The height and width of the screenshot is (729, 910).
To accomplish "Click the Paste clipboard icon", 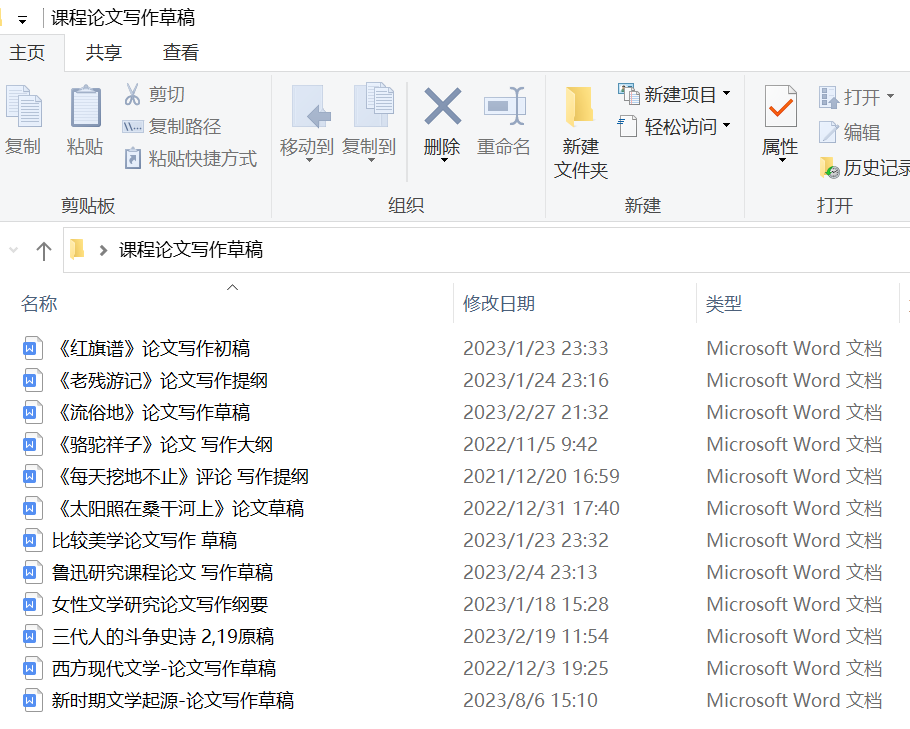I will point(85,108).
